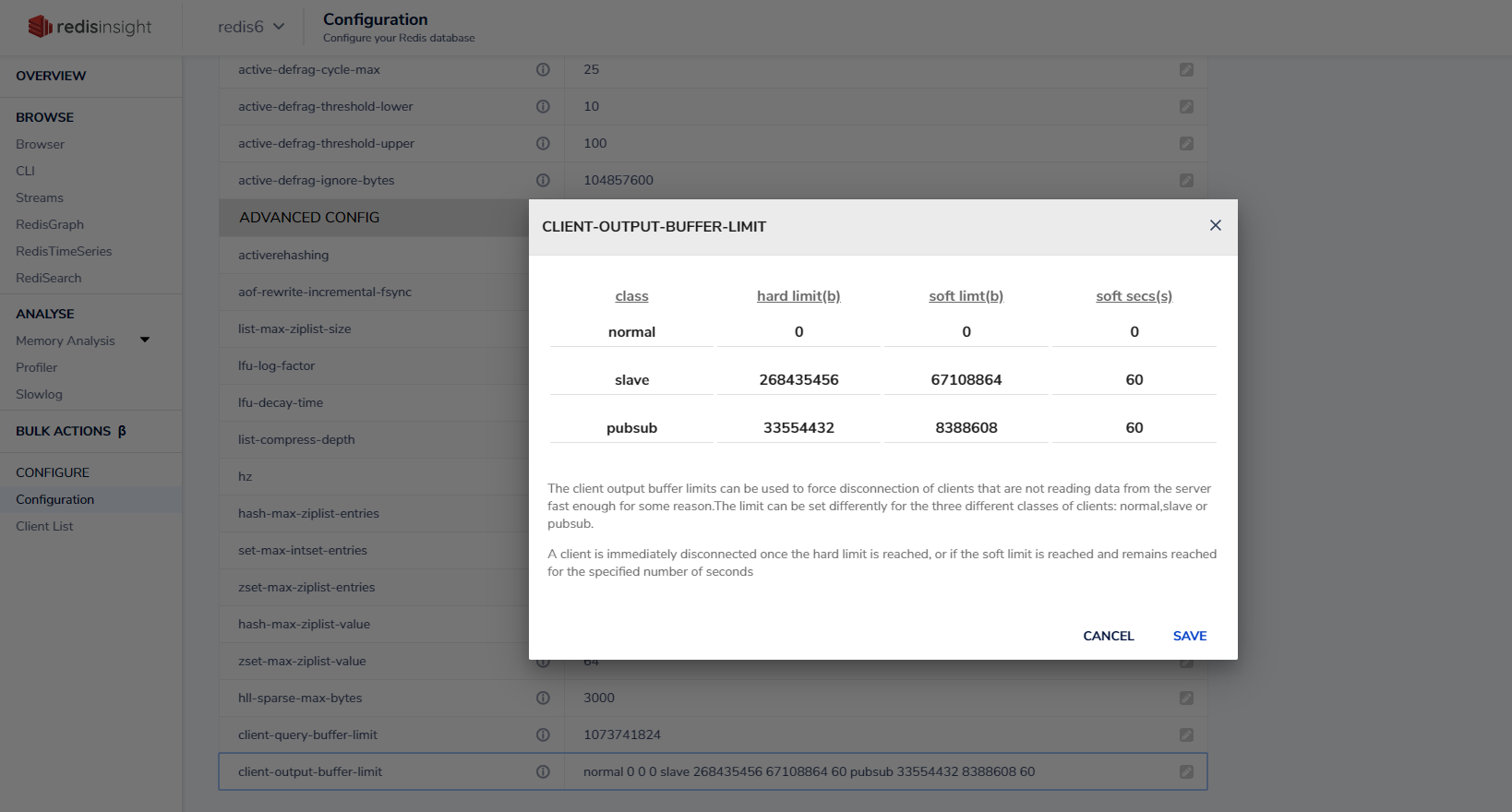Screen dimensions: 1512x812
Task: Edit normal class soft seconds field
Action: 1134,332
